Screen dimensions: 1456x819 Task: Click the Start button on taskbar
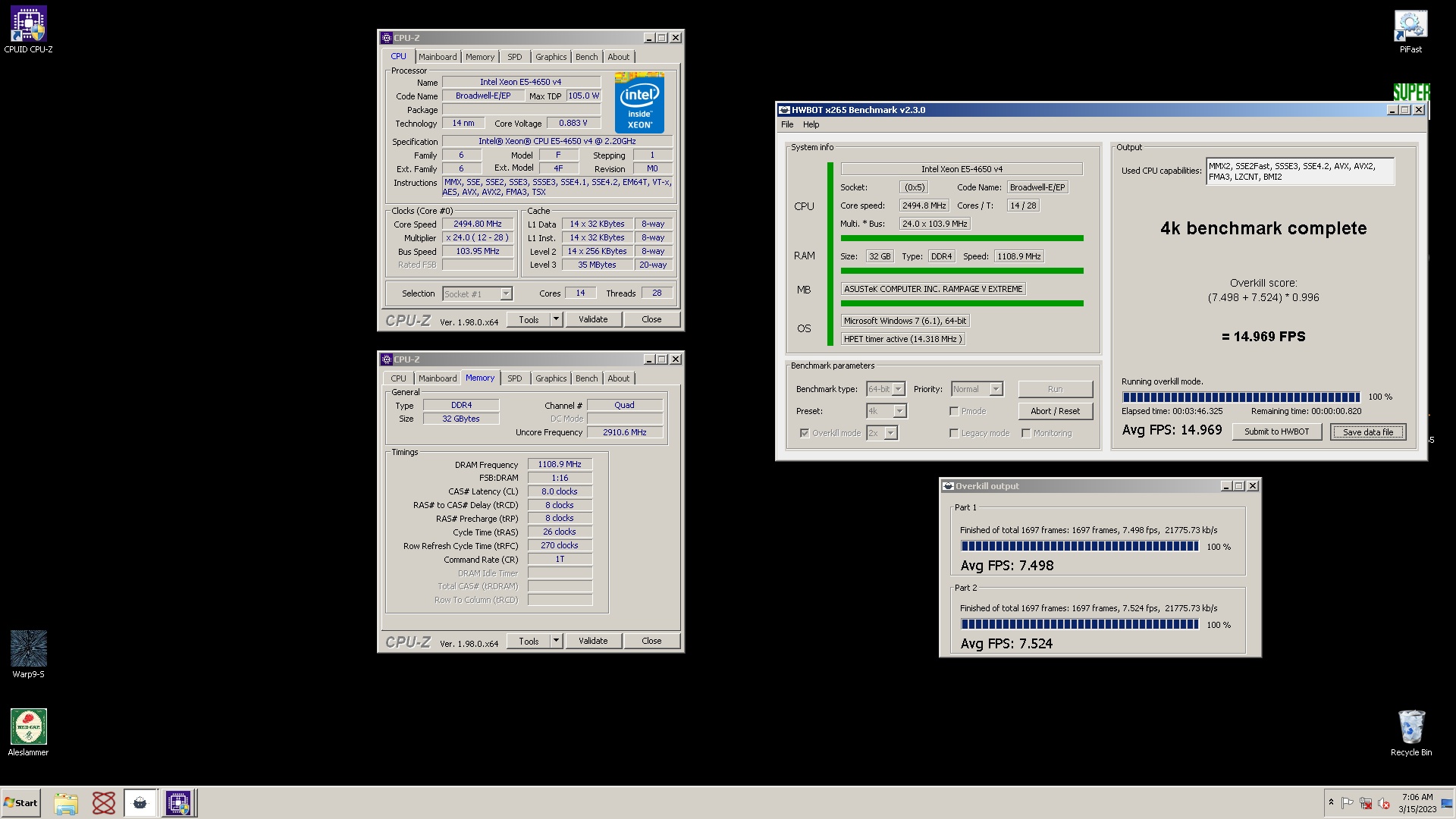click(x=20, y=803)
